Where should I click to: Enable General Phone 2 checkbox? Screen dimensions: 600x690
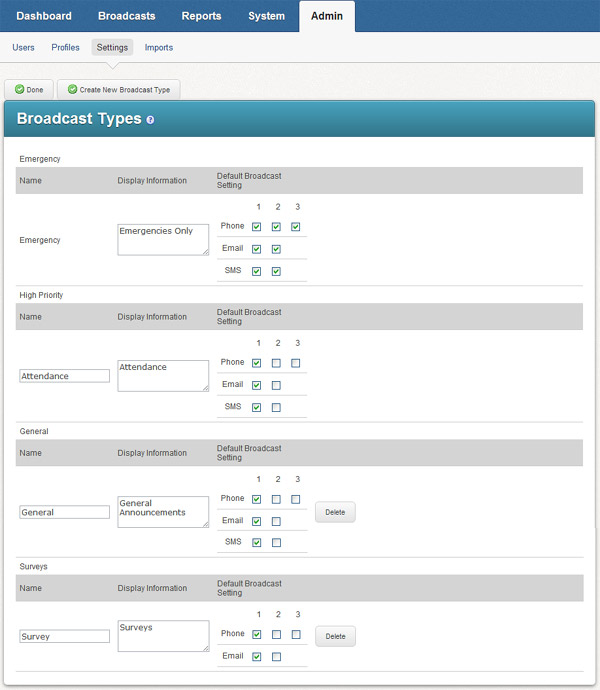276,499
